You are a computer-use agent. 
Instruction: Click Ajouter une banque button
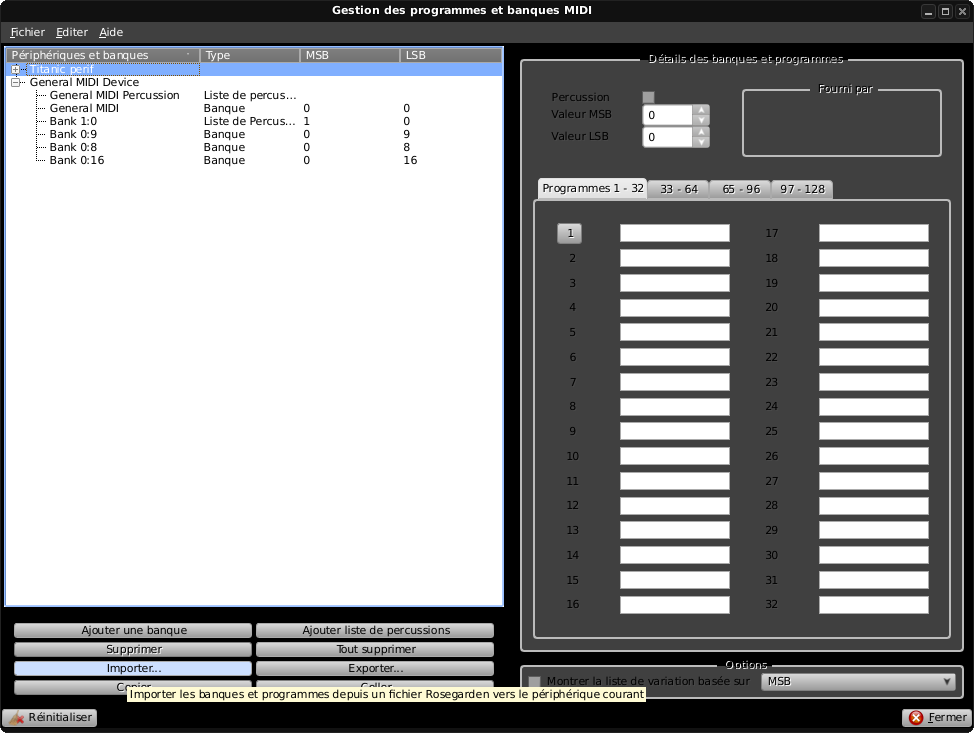[133, 630]
